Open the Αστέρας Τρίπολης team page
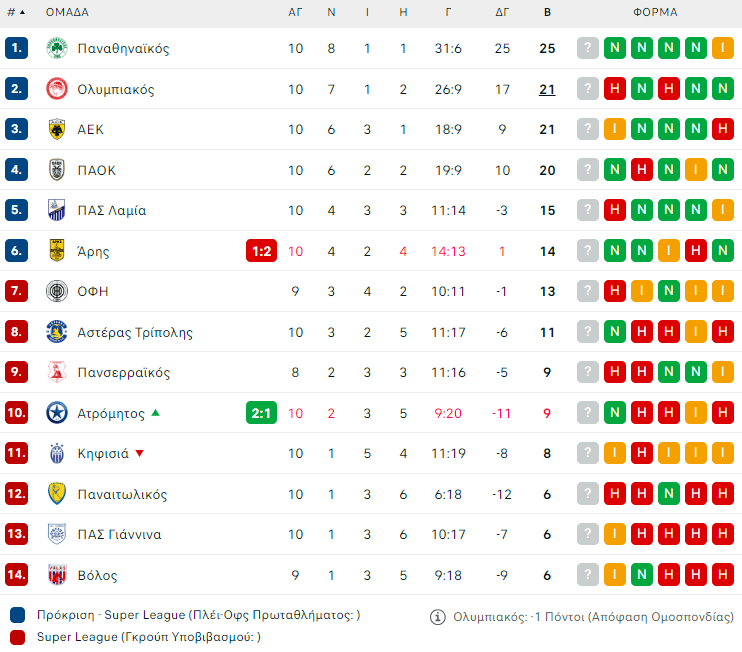The width and height of the screenshot is (742, 652). click(135, 332)
